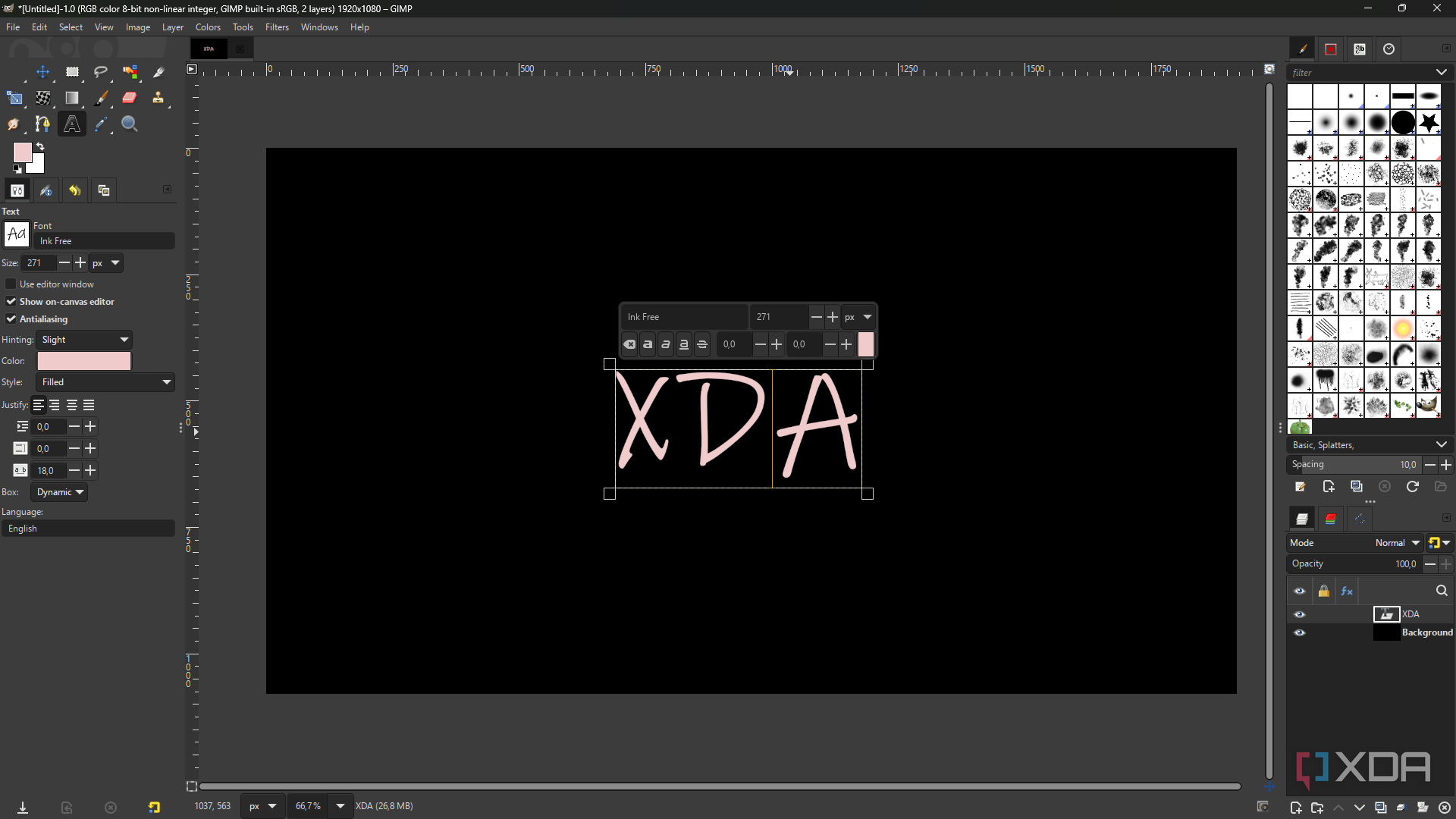Click the on-canvas bold text button
1456x819 pixels.
[648, 344]
